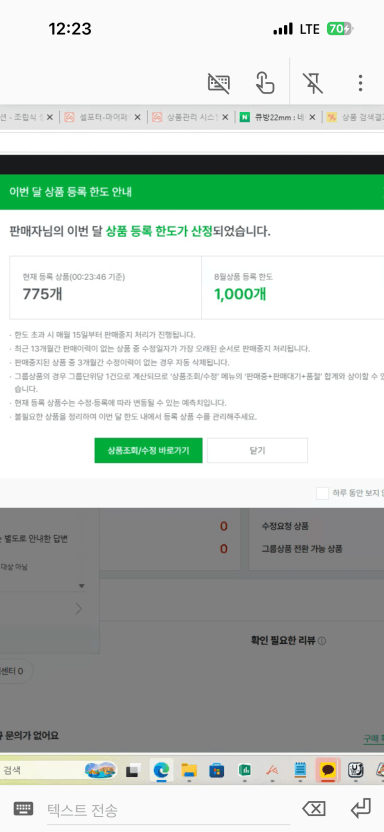Tap the unpin toolbar icon
Screen dimensions: 384x832
[312, 83]
